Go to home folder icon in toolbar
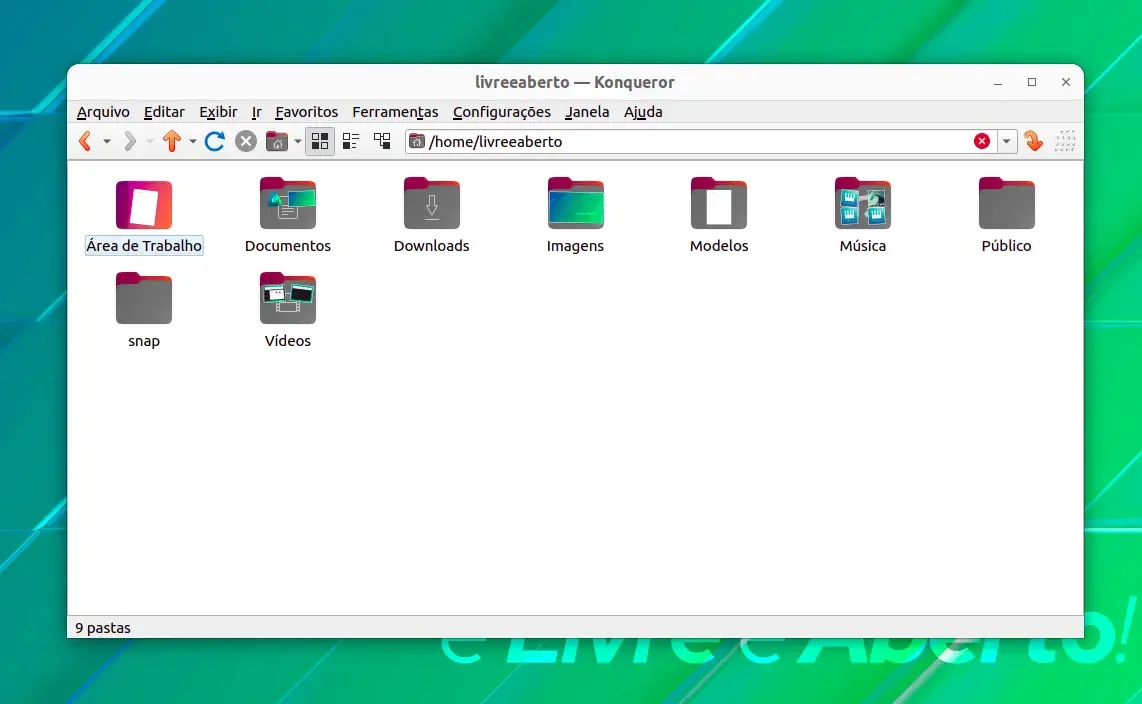The height and width of the screenshot is (704, 1142). pyautogui.click(x=277, y=141)
